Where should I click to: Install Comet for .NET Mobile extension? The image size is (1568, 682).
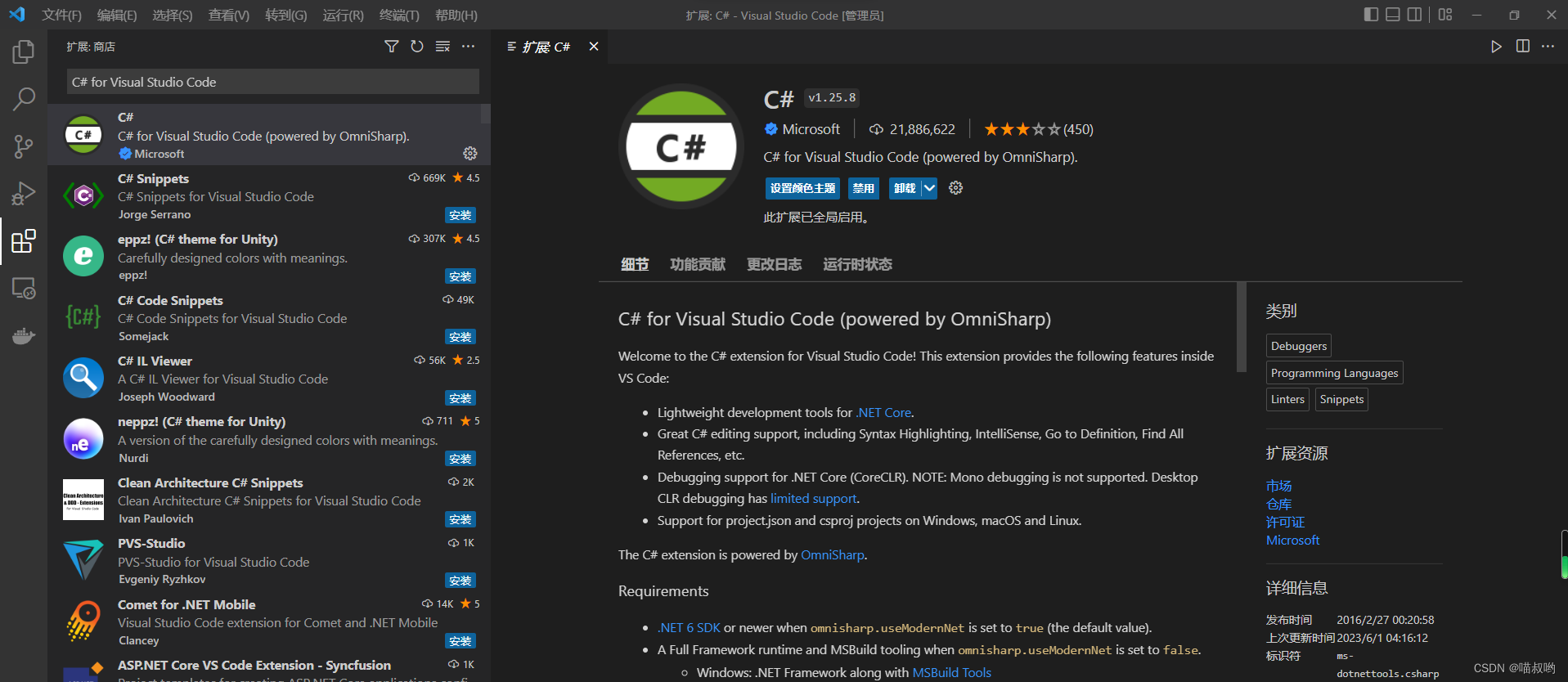click(x=461, y=641)
